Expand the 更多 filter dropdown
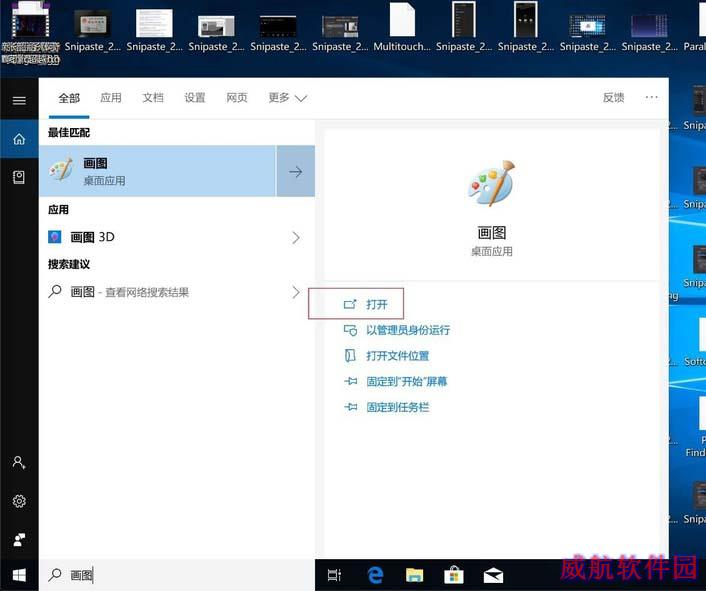The image size is (706, 591). click(x=287, y=98)
